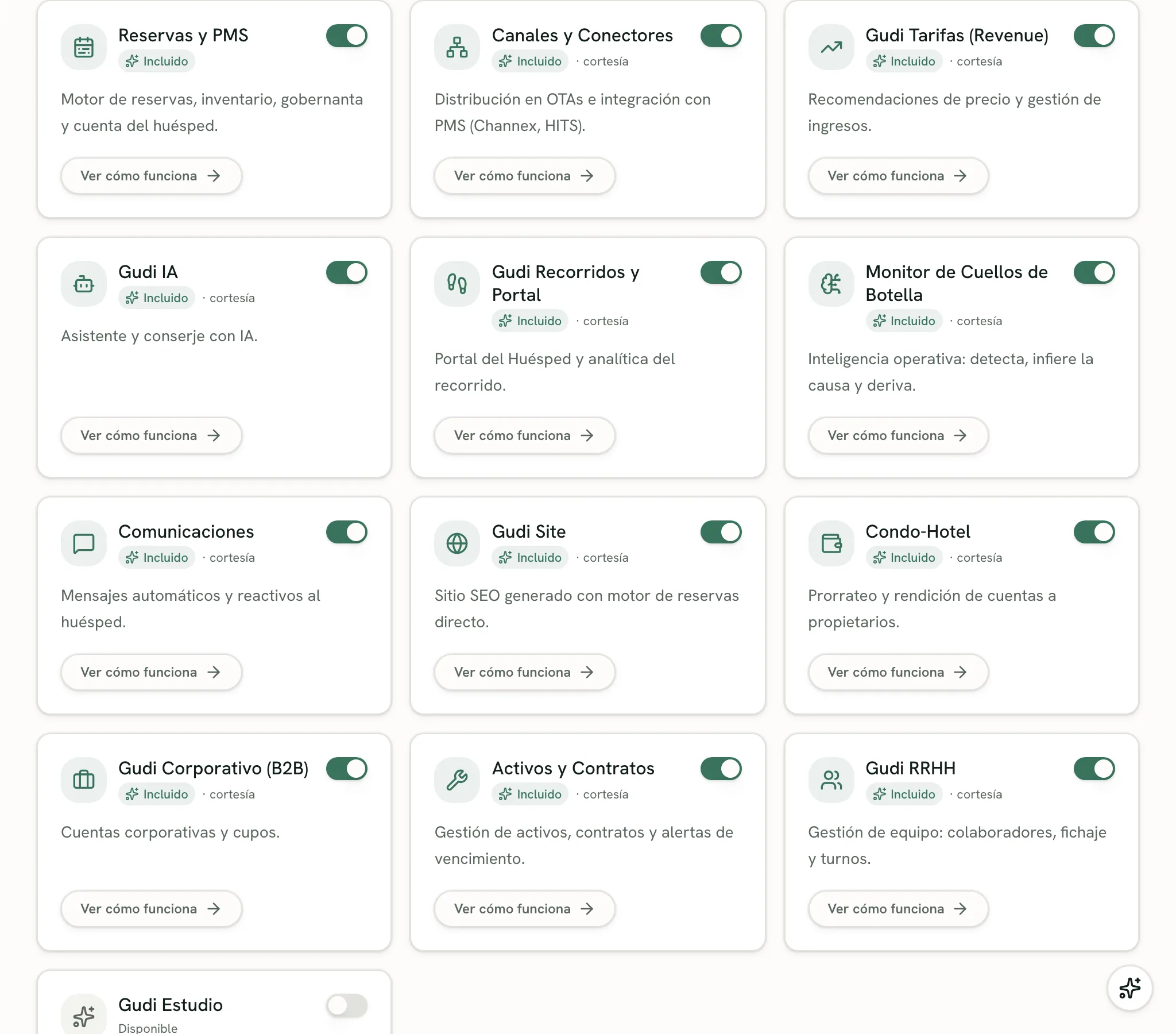
Task: Click Ver cómo funciona for Monitor de Cuellos
Action: 898,435
